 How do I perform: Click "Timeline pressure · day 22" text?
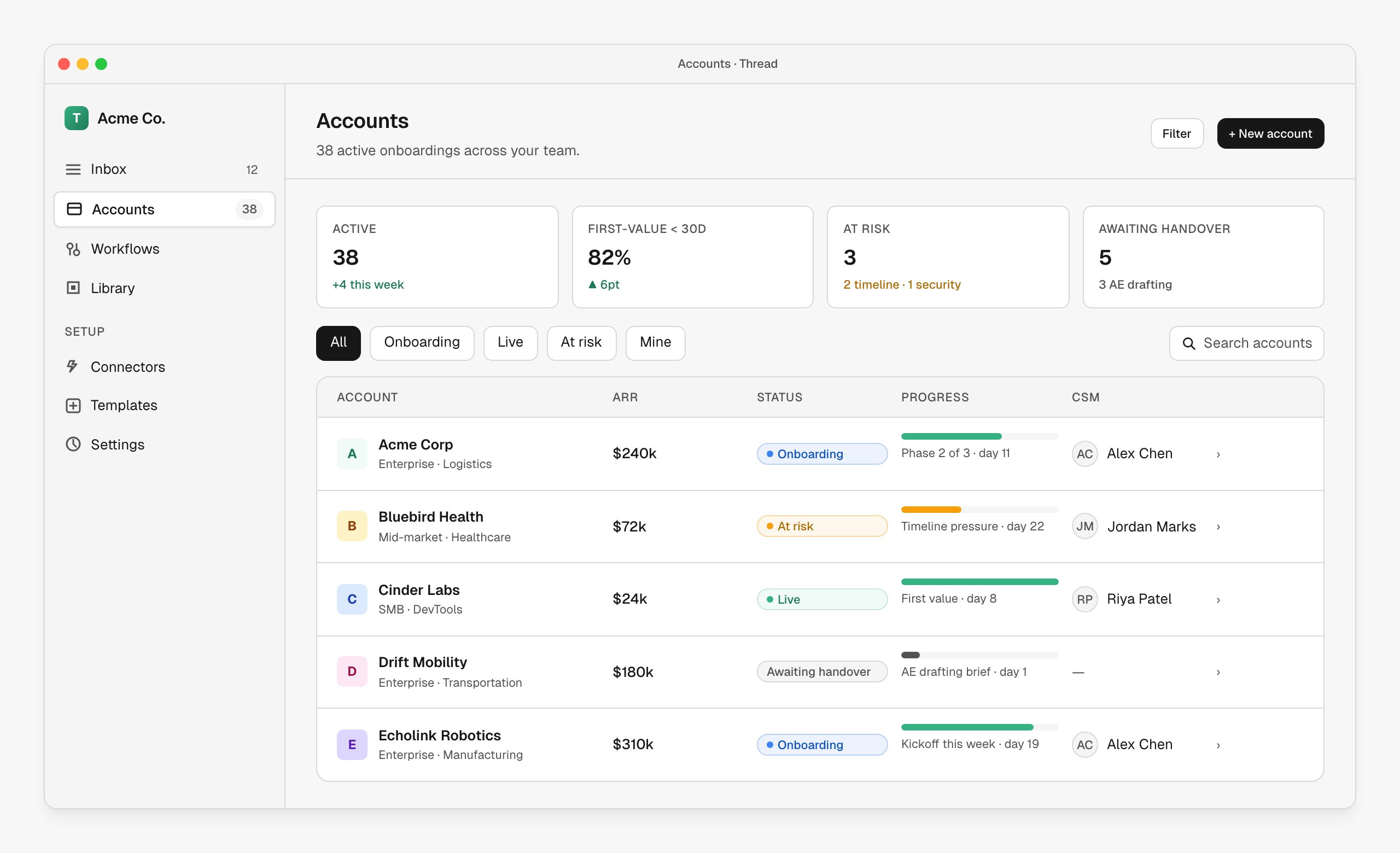click(972, 527)
